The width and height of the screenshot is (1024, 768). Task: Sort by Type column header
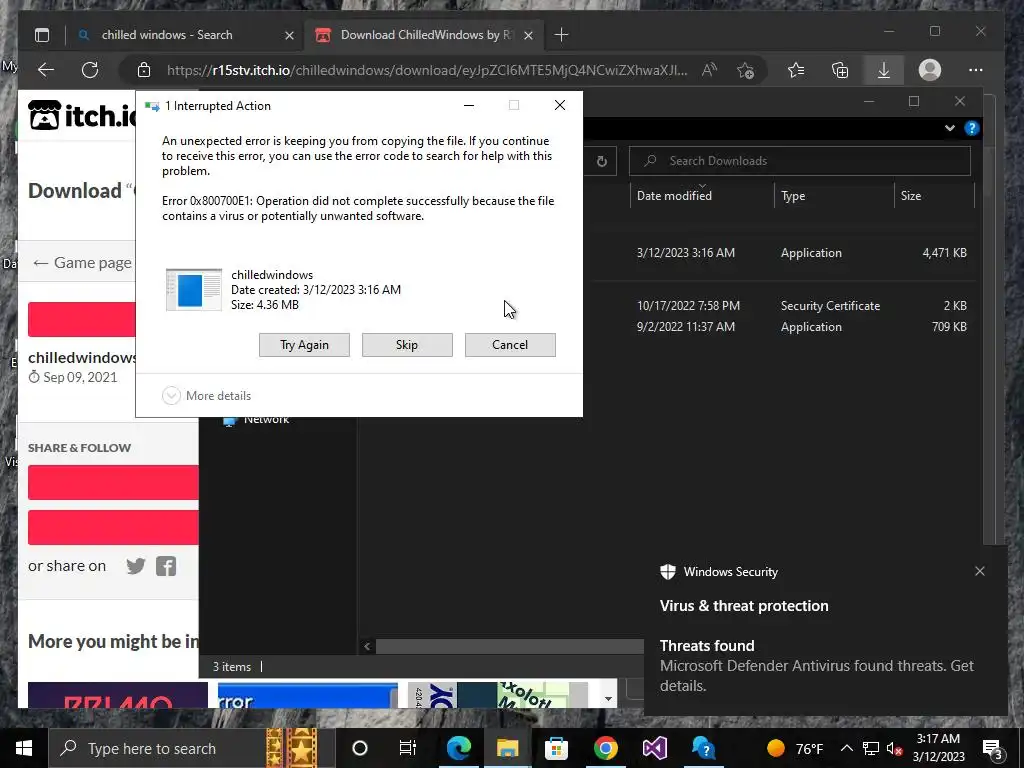coord(834,195)
